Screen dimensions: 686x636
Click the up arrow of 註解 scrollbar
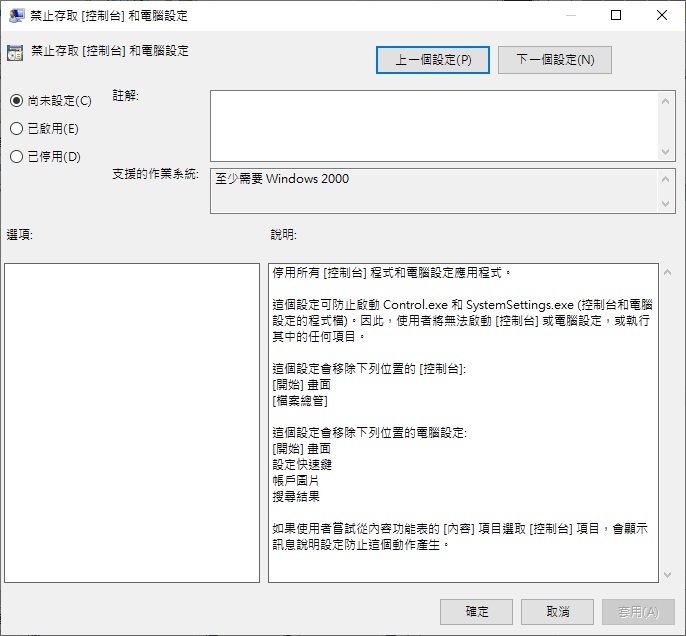tap(665, 101)
